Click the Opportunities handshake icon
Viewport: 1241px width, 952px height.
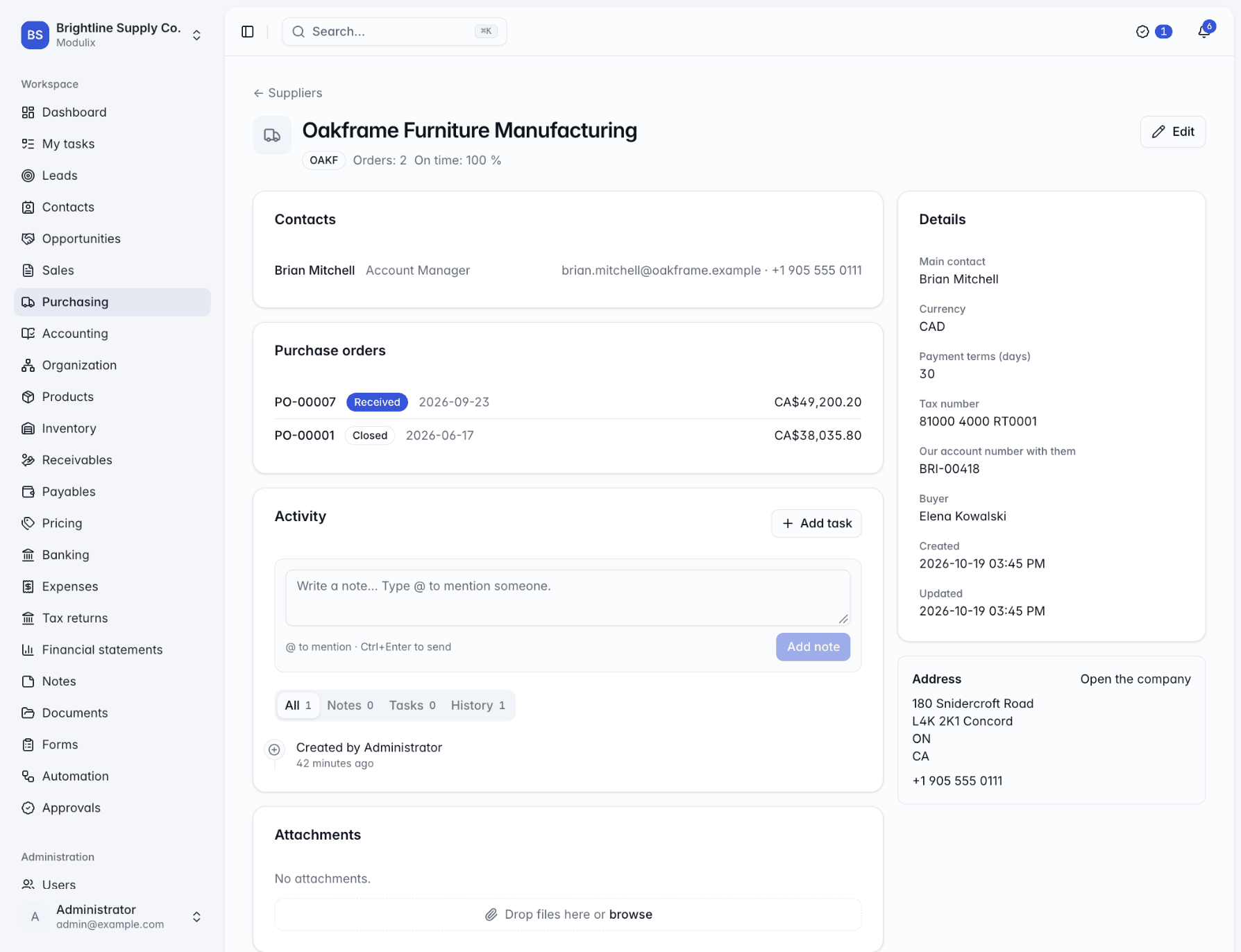[x=28, y=239]
